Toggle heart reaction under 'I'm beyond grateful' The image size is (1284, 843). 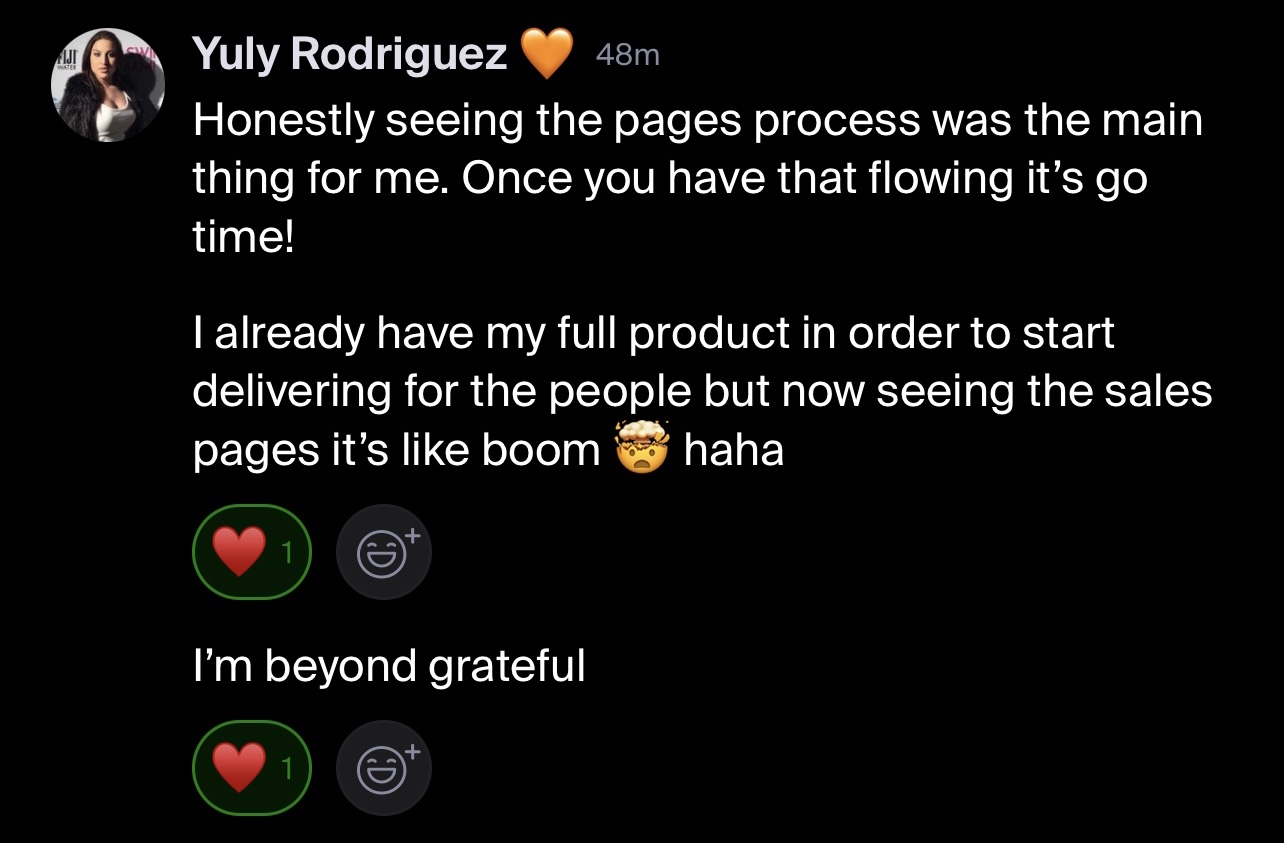tap(251, 768)
